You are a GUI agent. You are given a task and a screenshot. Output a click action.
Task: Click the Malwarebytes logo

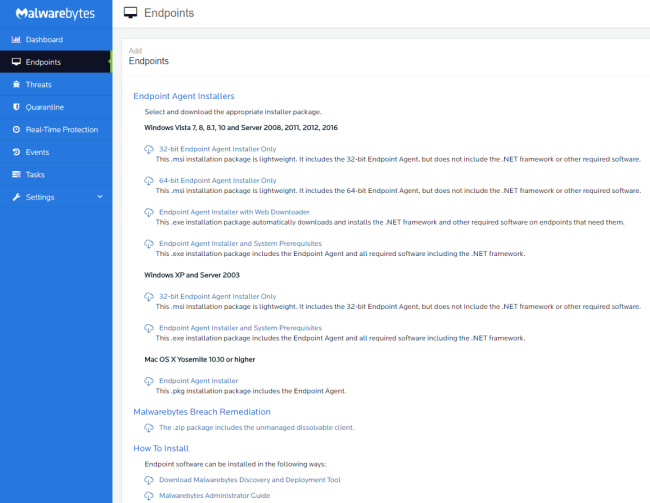point(56,13)
